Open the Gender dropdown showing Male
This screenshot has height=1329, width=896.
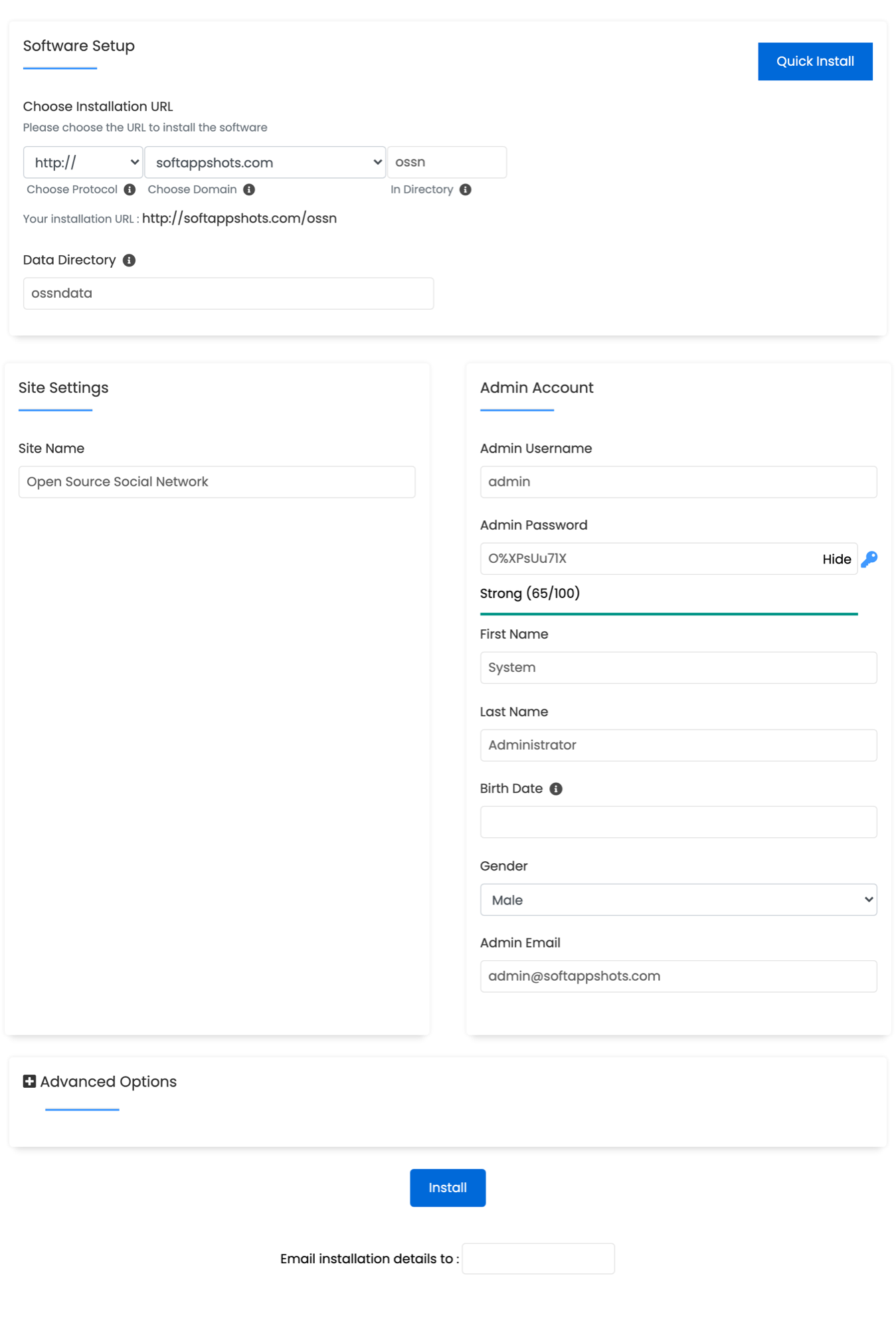coord(678,900)
